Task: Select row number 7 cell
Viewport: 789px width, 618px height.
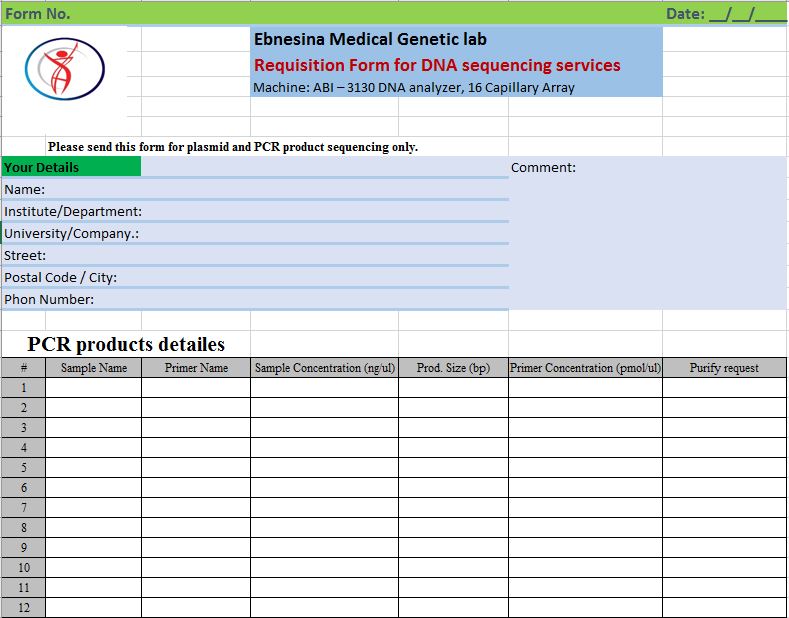Action: 24,508
